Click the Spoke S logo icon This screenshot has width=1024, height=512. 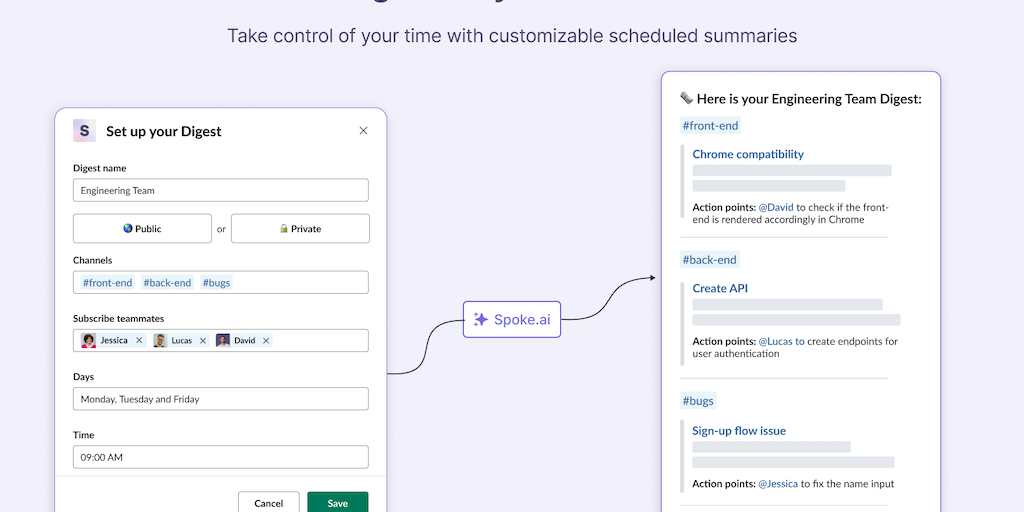click(84, 131)
